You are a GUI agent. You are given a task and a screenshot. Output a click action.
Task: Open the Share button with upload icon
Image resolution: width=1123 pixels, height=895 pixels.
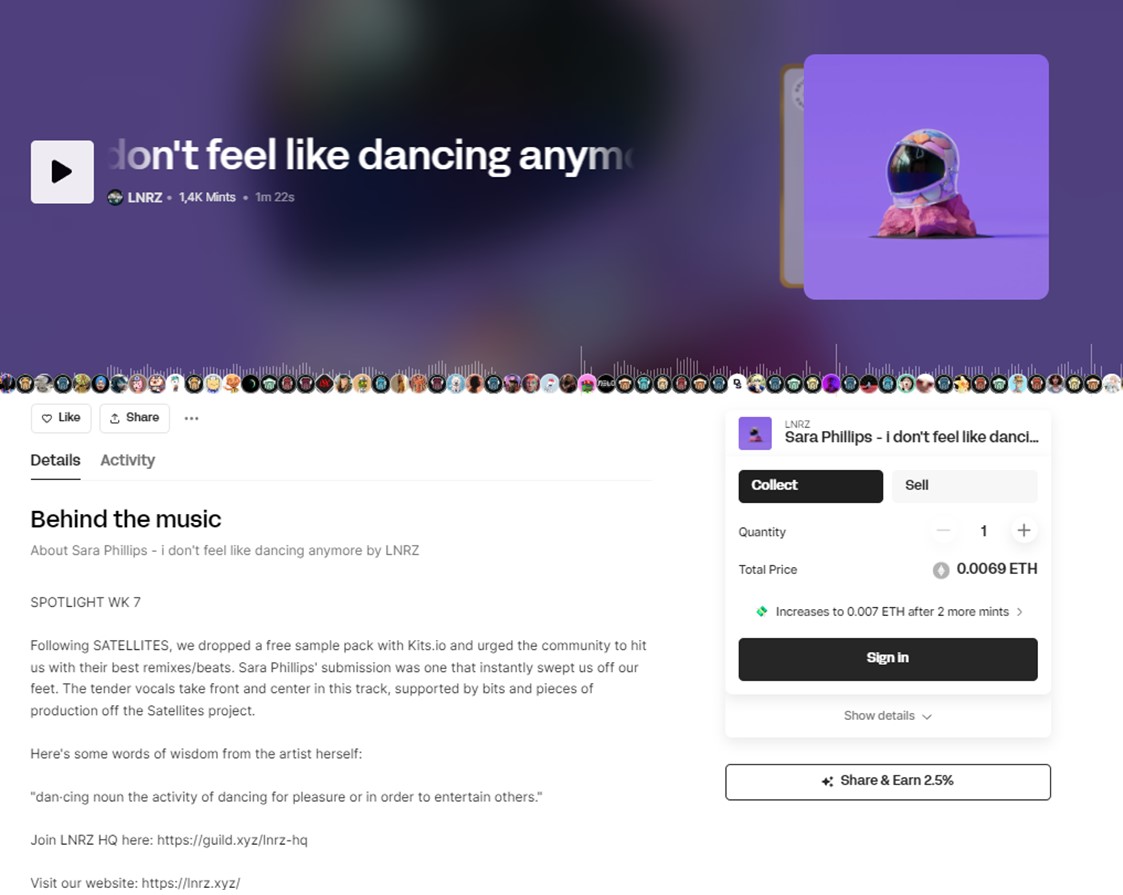click(x=135, y=417)
